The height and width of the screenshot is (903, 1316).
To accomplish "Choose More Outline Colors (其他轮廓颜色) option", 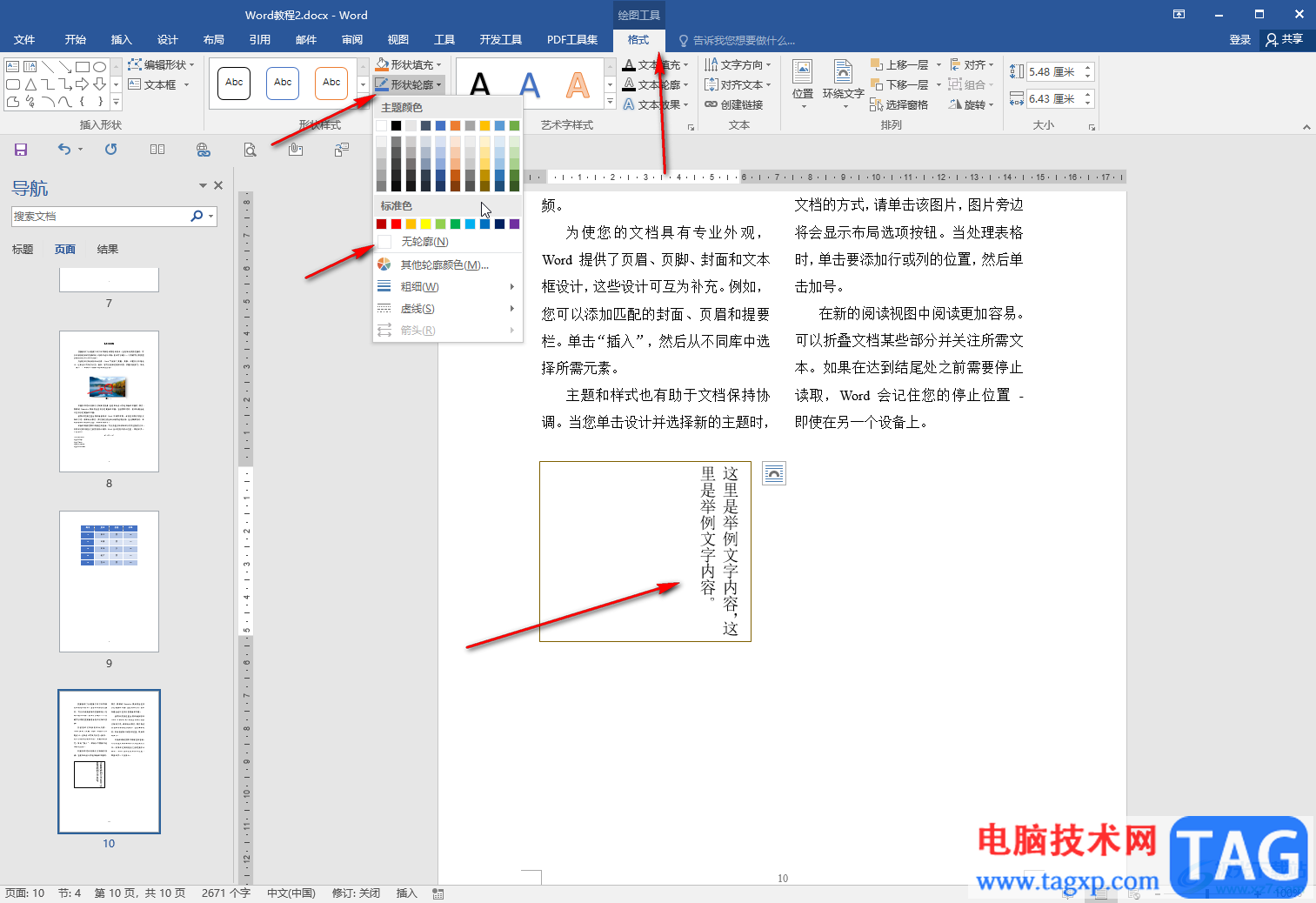I will [447, 264].
